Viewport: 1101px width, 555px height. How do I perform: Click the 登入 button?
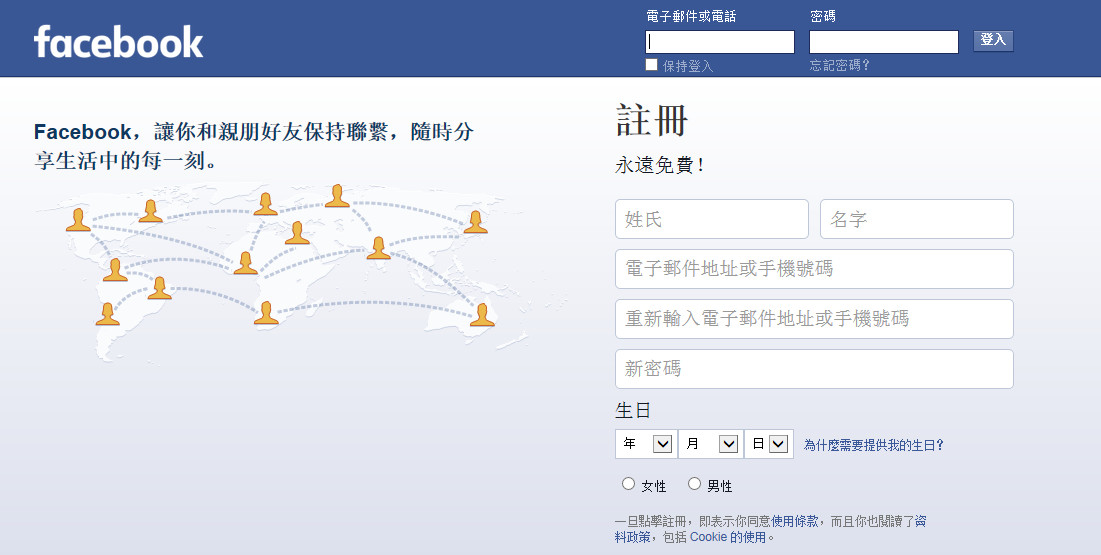coord(993,40)
